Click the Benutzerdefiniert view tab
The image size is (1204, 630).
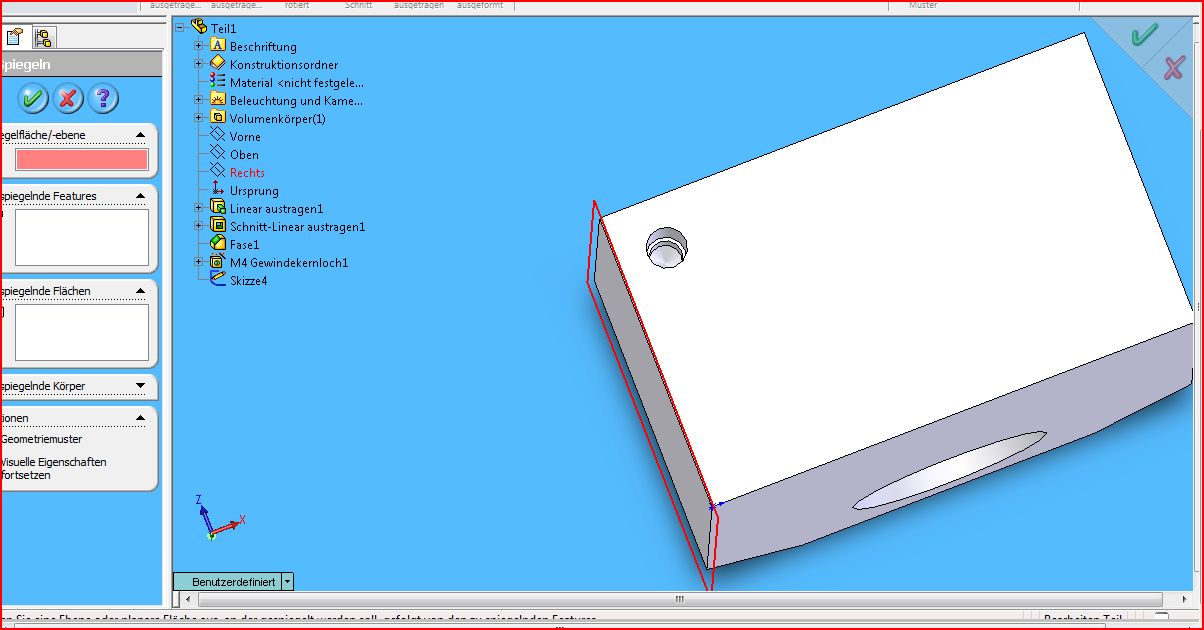(x=228, y=581)
